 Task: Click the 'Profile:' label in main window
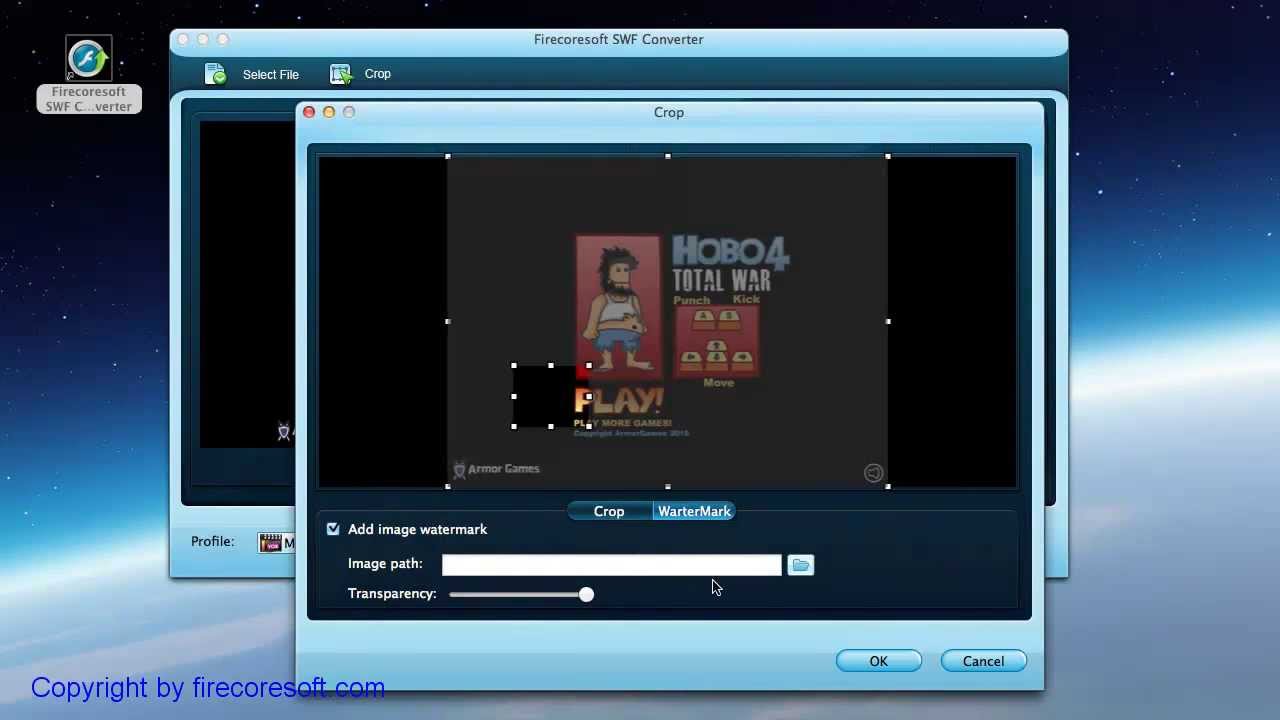pos(212,541)
